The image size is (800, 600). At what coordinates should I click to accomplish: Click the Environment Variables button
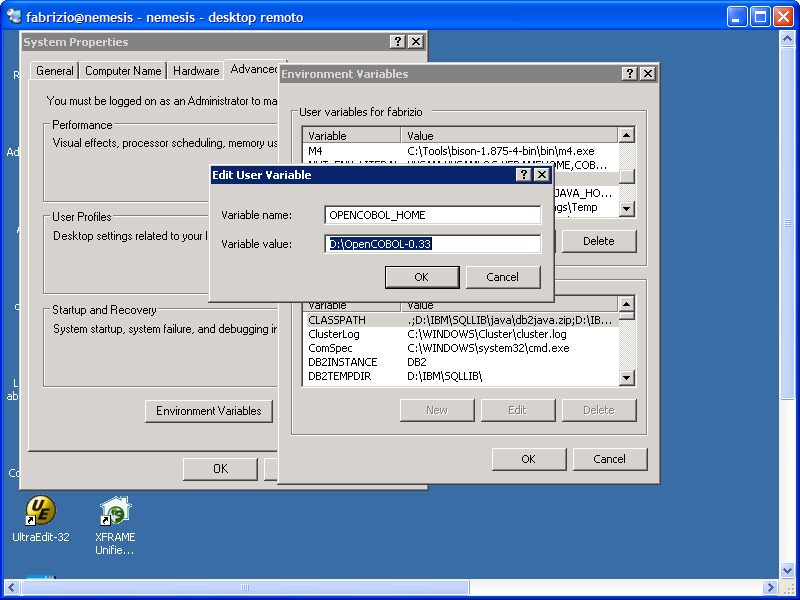point(209,411)
